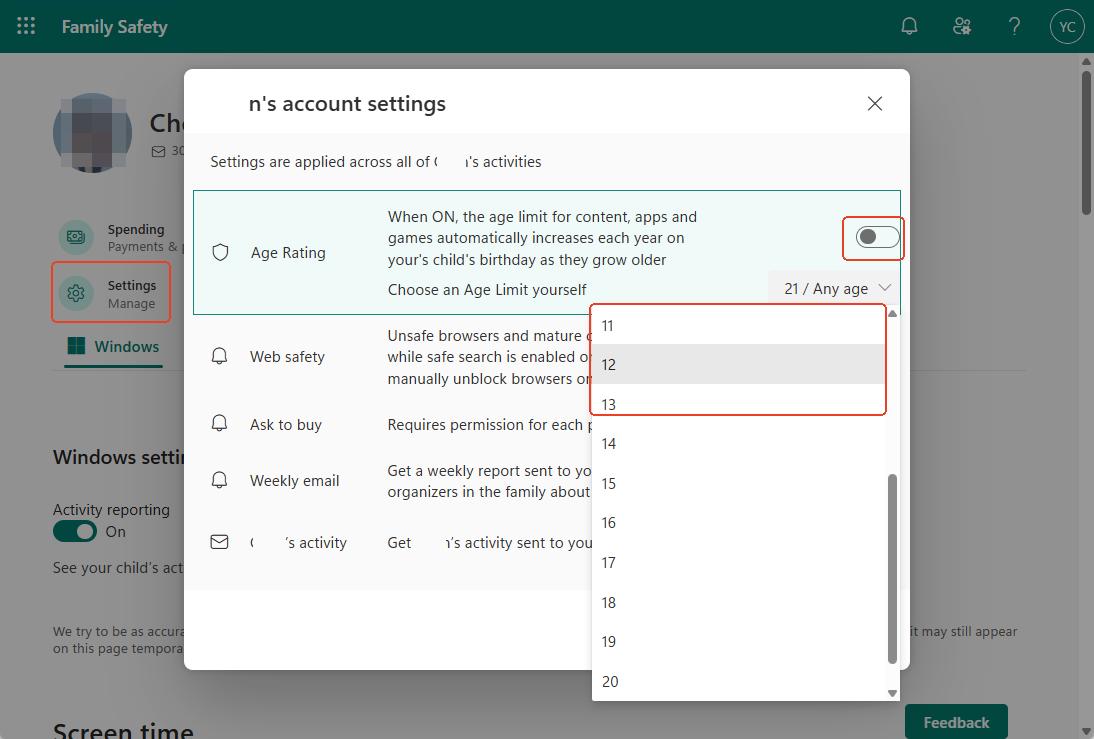1094x739 pixels.
Task: Click the age list scroll down arrow
Action: point(892,693)
